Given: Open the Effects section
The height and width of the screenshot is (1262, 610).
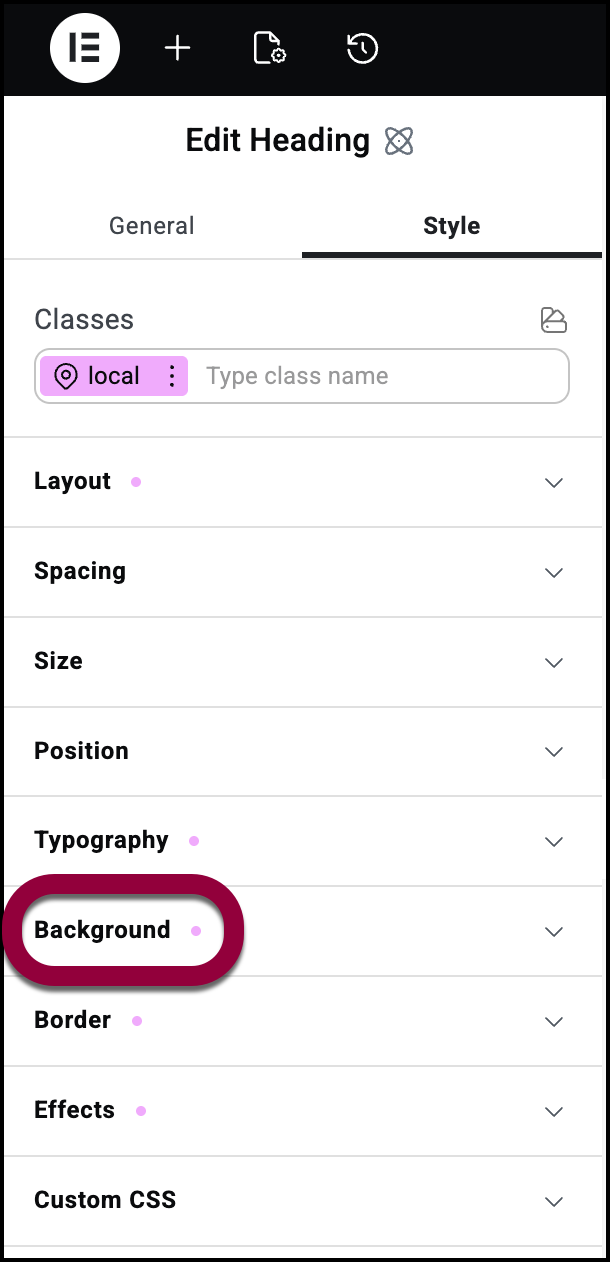Looking at the screenshot, I should tap(75, 1110).
